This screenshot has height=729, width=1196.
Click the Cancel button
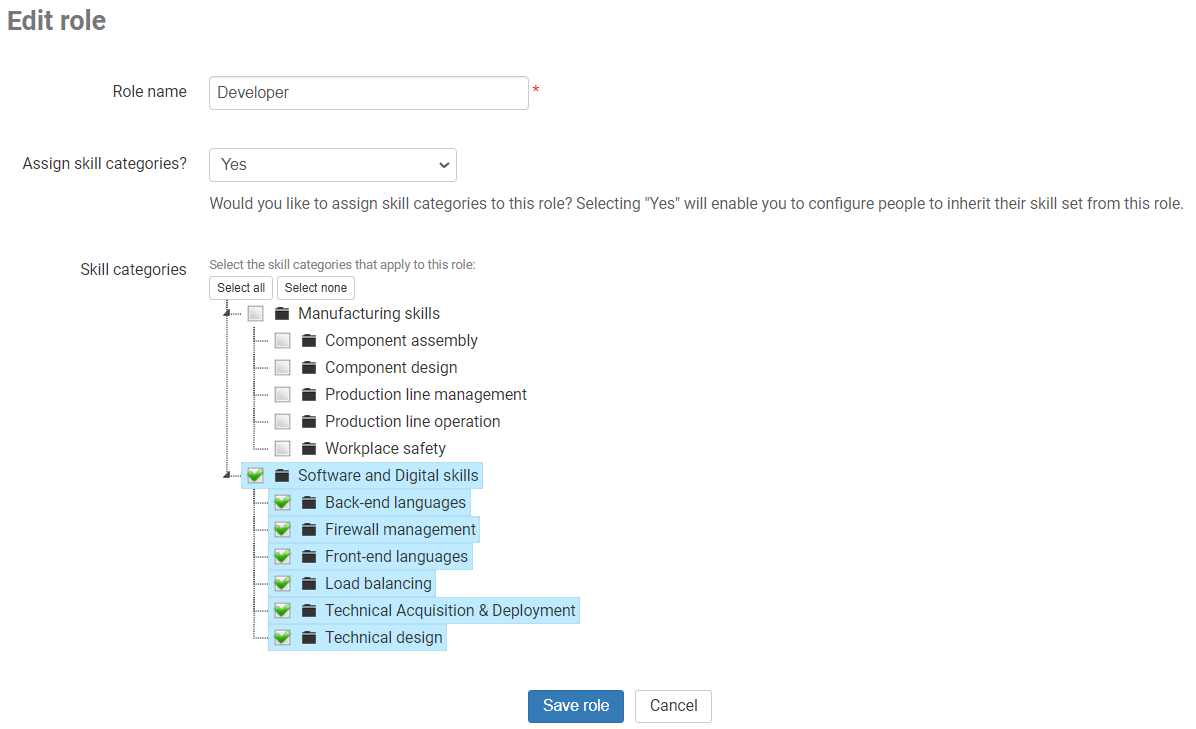(673, 706)
